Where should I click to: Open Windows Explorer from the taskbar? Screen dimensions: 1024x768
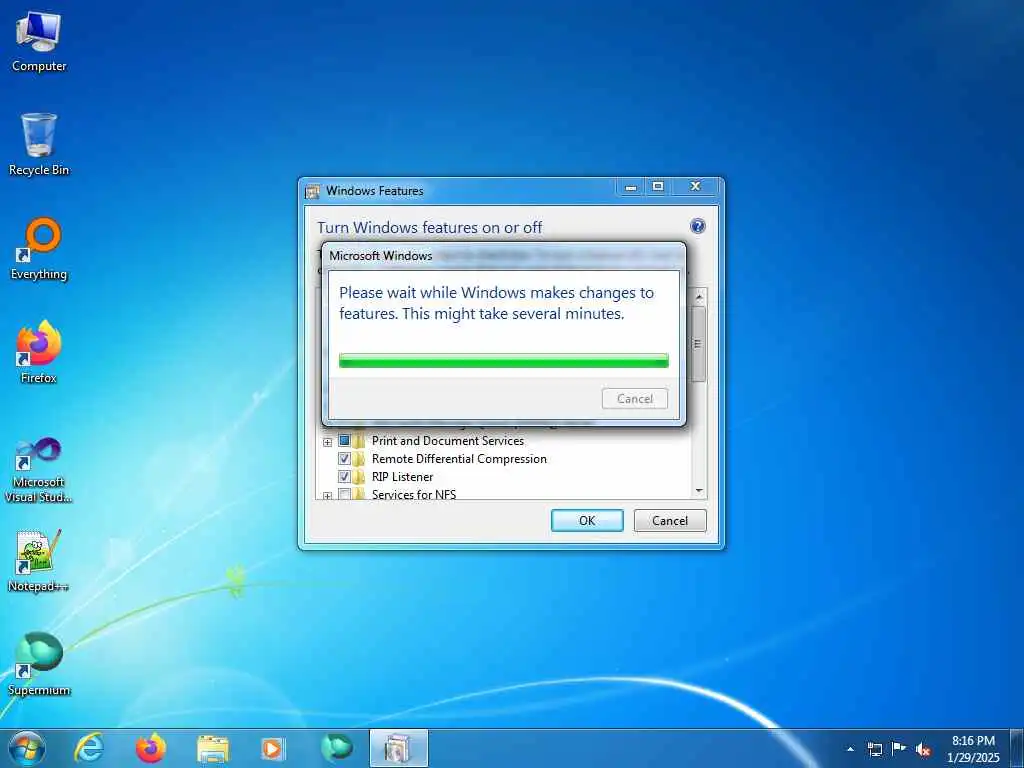point(212,749)
